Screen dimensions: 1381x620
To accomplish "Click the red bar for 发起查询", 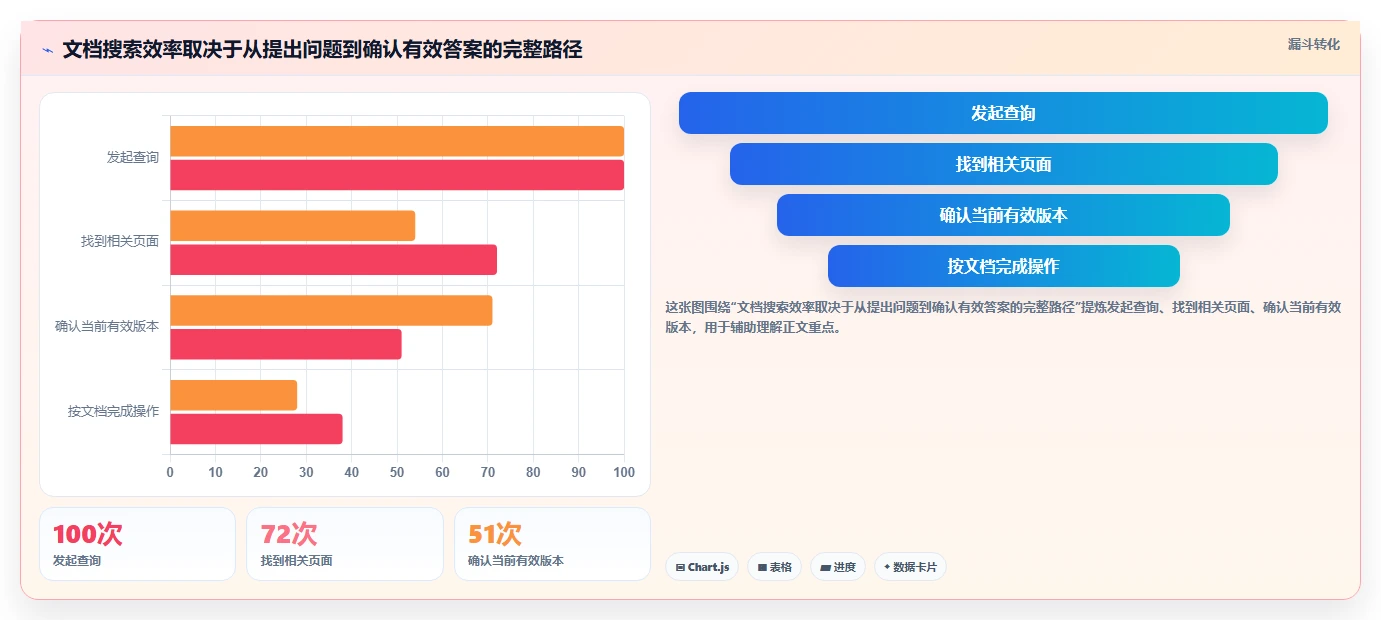I will point(397,175).
